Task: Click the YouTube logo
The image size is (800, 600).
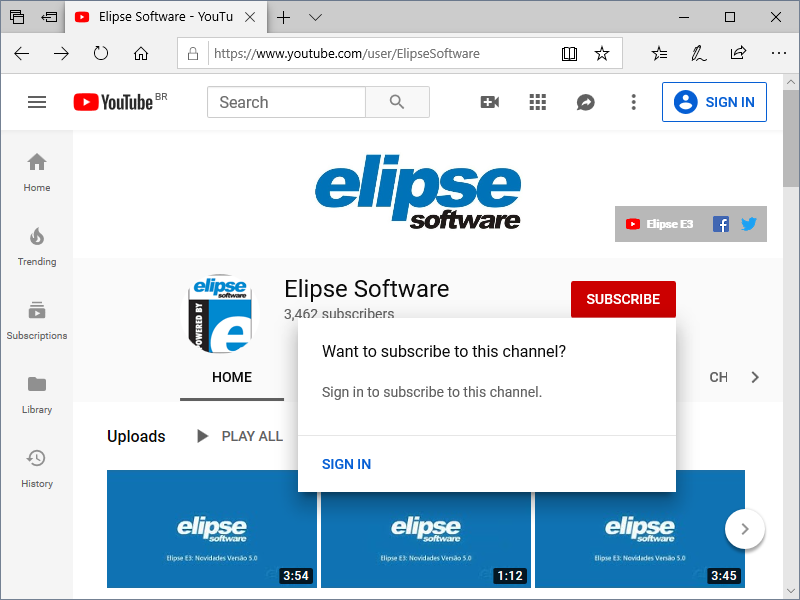Action: 113,102
